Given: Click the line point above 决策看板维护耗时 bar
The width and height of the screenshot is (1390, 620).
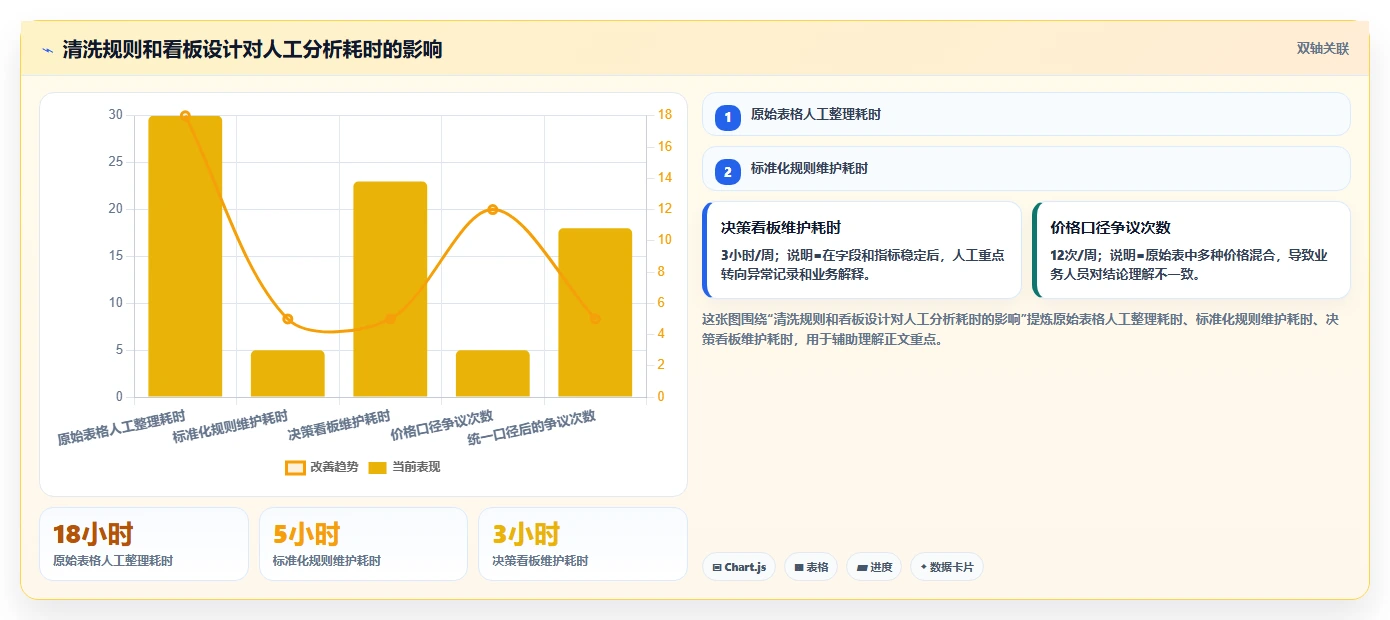Looking at the screenshot, I should point(390,319).
